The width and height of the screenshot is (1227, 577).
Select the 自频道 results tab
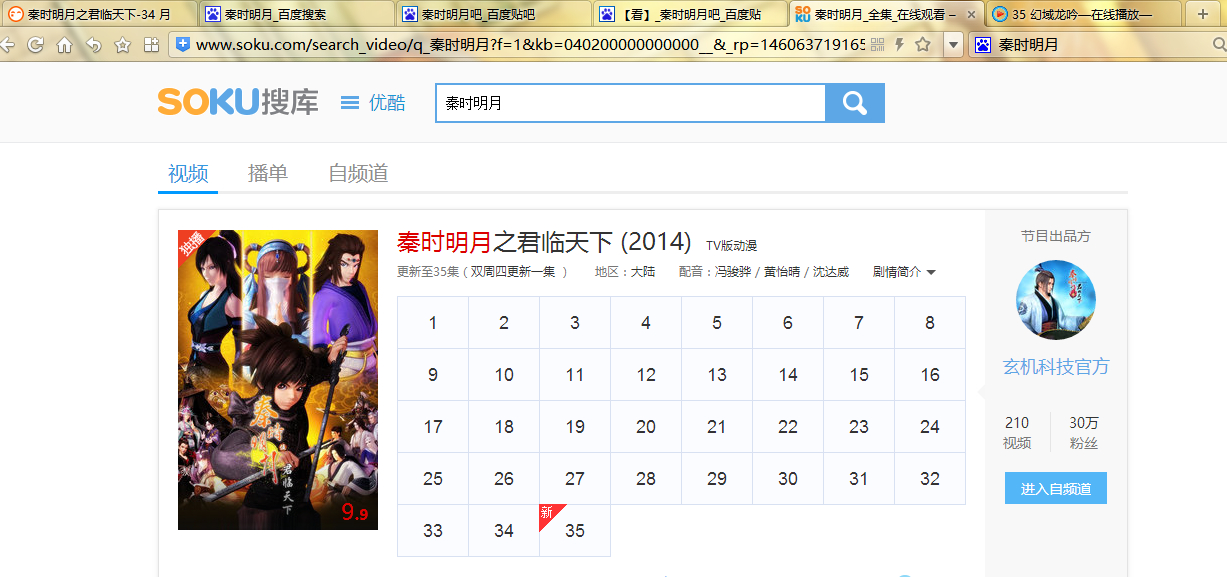tap(358, 173)
